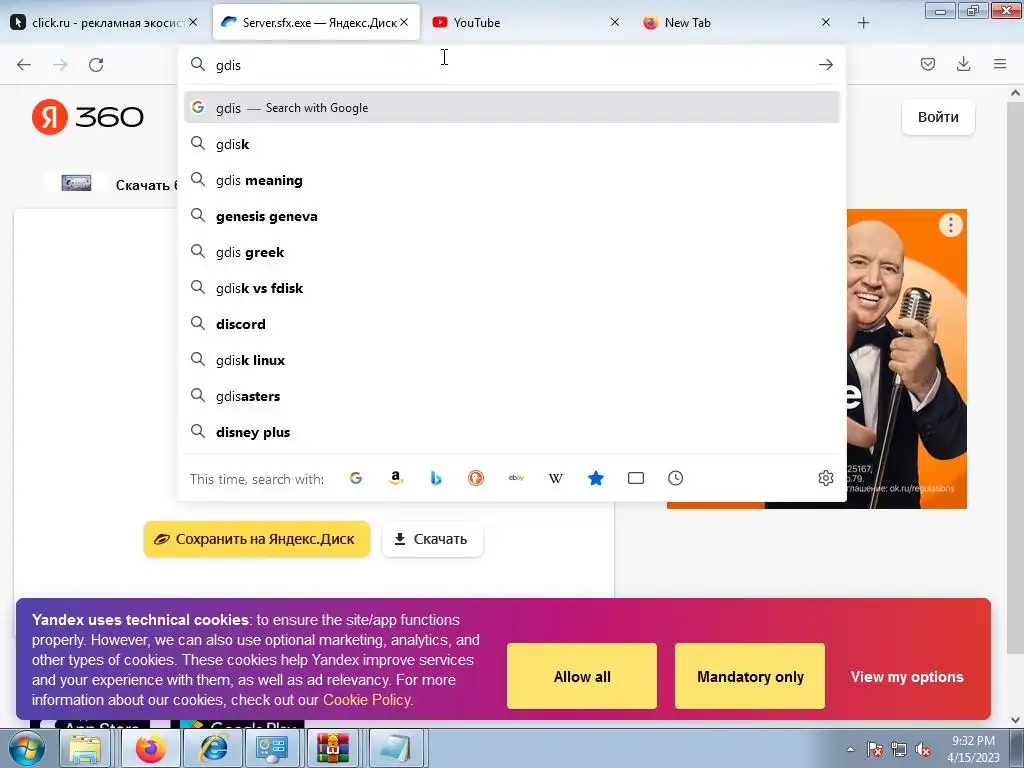
Task: Select the 'gdisk vs fdisk' suggestion
Action: click(x=512, y=287)
